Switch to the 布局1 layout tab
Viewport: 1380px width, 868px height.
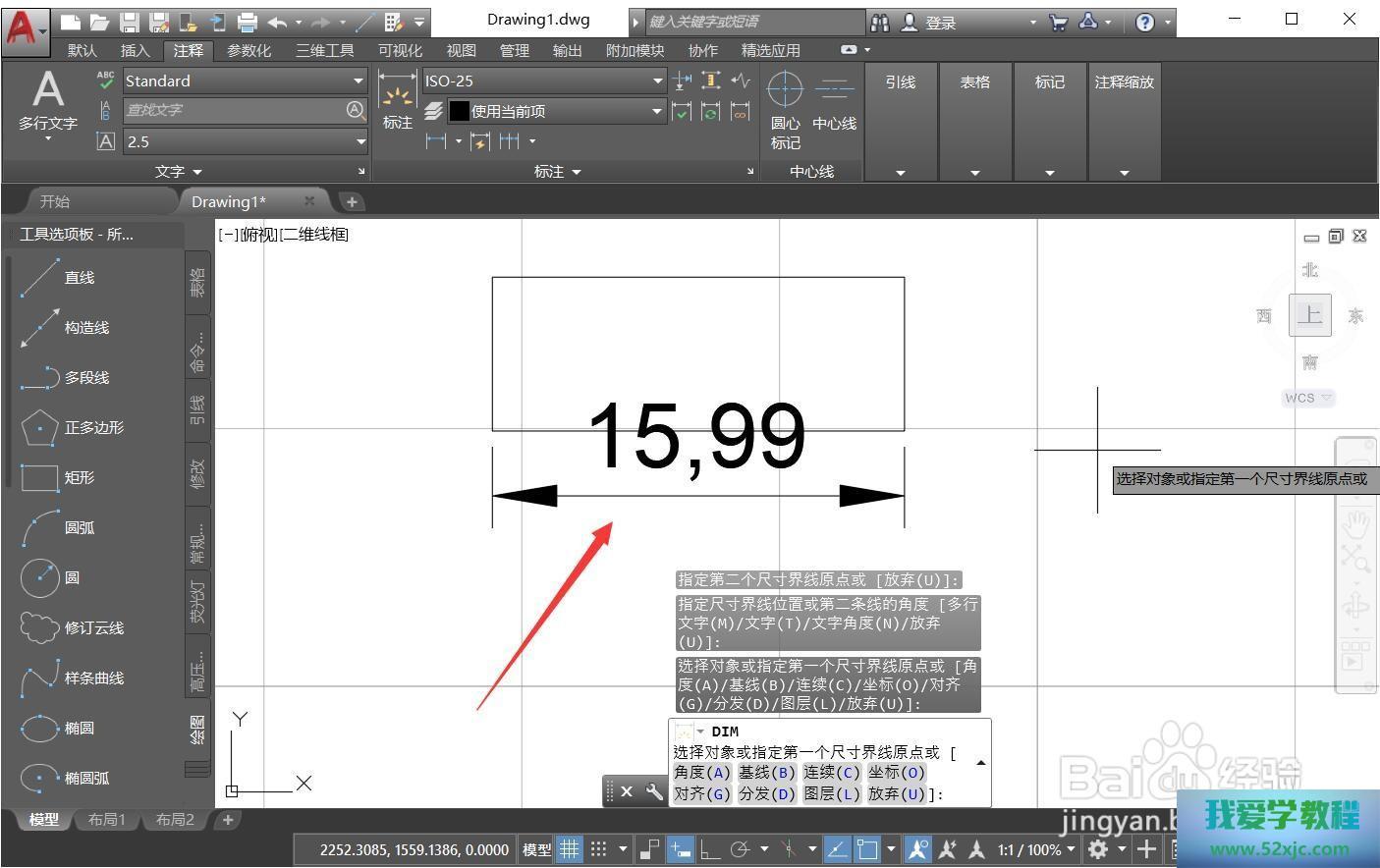click(x=107, y=820)
